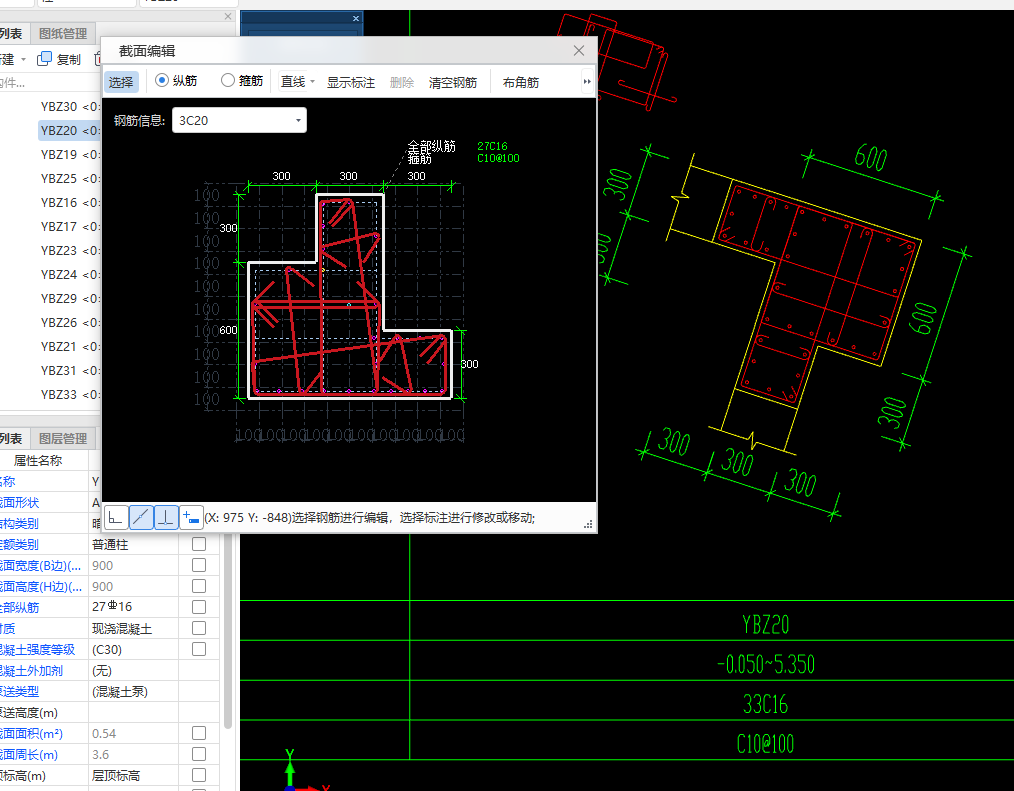The image size is (1014, 791).
Task: Click the 选择 button
Action: [121, 82]
